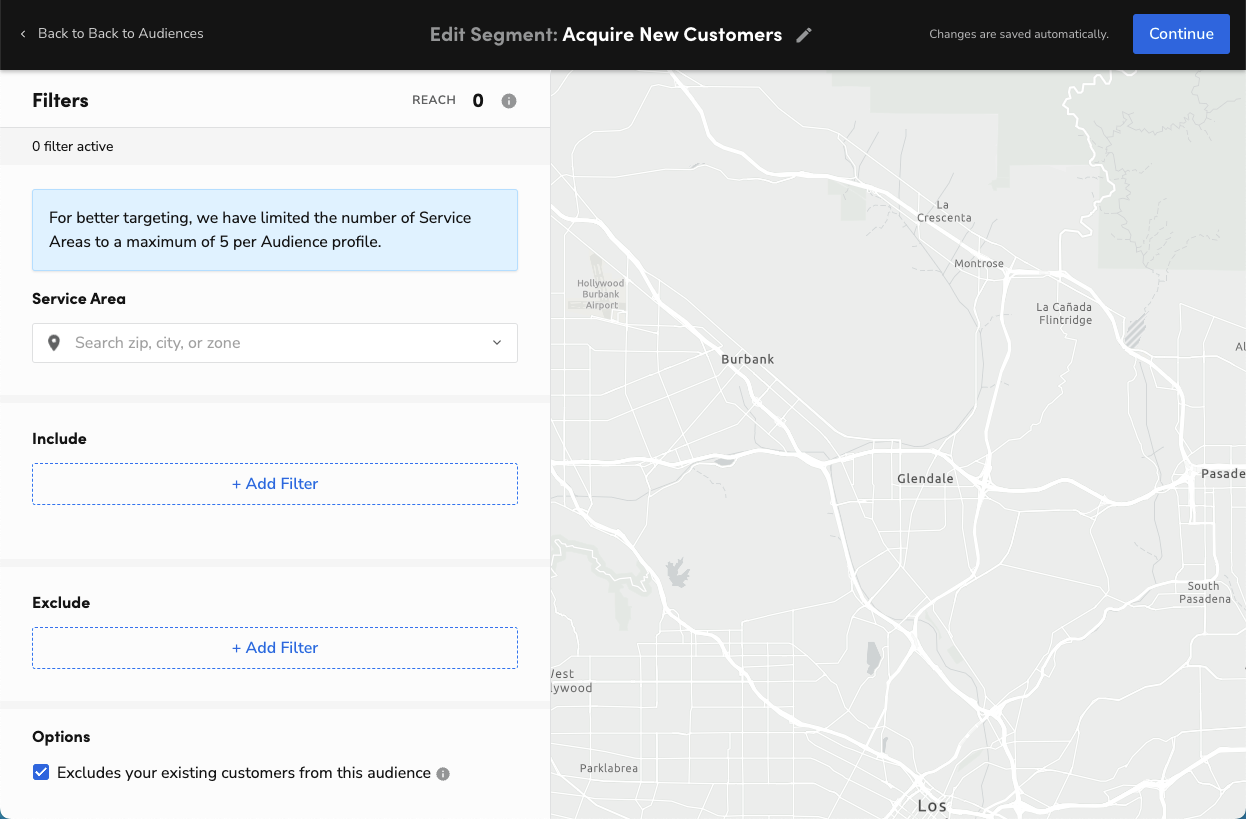1246x819 pixels.
Task: Uncheck excludes existing customers from this audience
Action: (x=41, y=772)
